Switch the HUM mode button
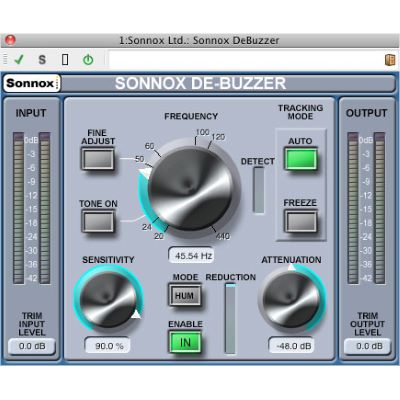400x400 pixels. pos(185,295)
